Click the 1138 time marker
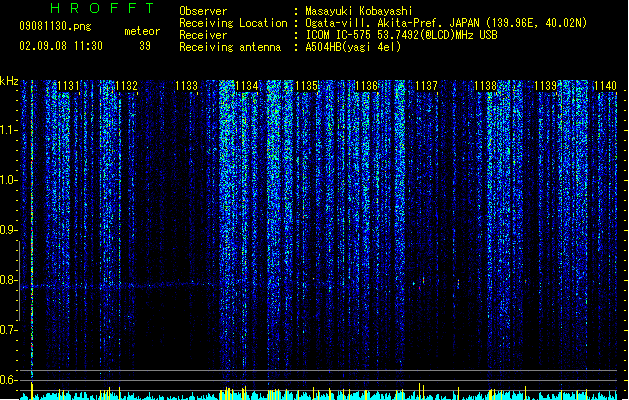 tap(486, 86)
